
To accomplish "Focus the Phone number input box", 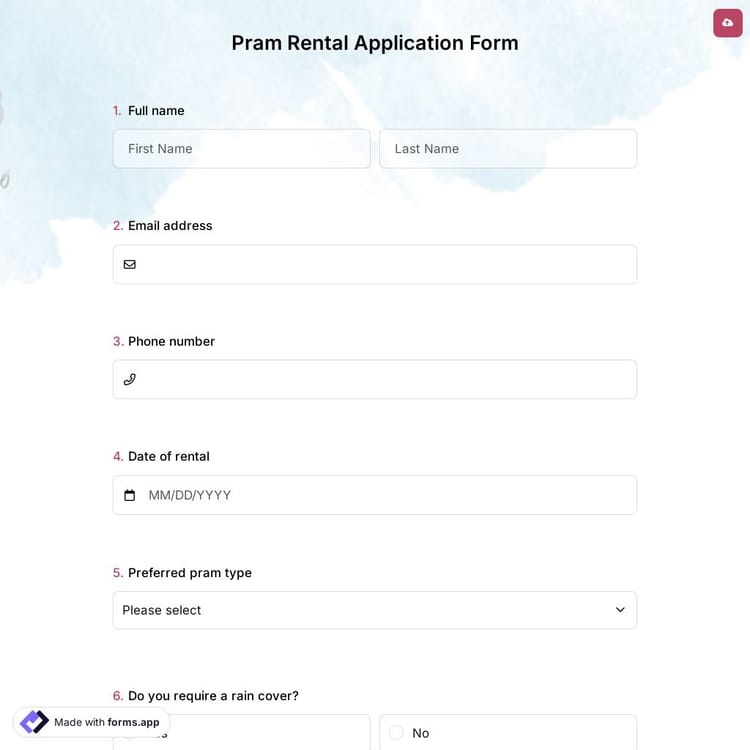I will tap(385, 380).
